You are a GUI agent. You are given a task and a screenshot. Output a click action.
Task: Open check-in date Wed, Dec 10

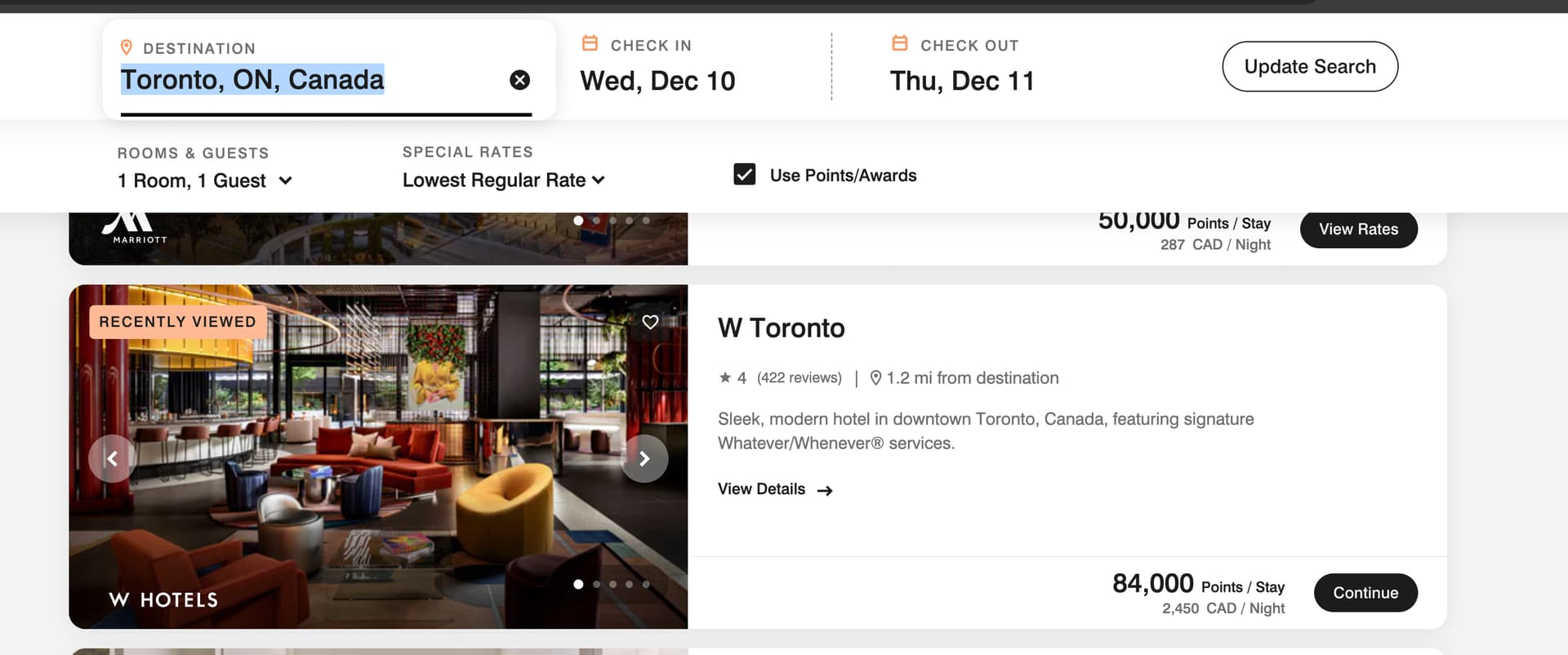coord(657,81)
